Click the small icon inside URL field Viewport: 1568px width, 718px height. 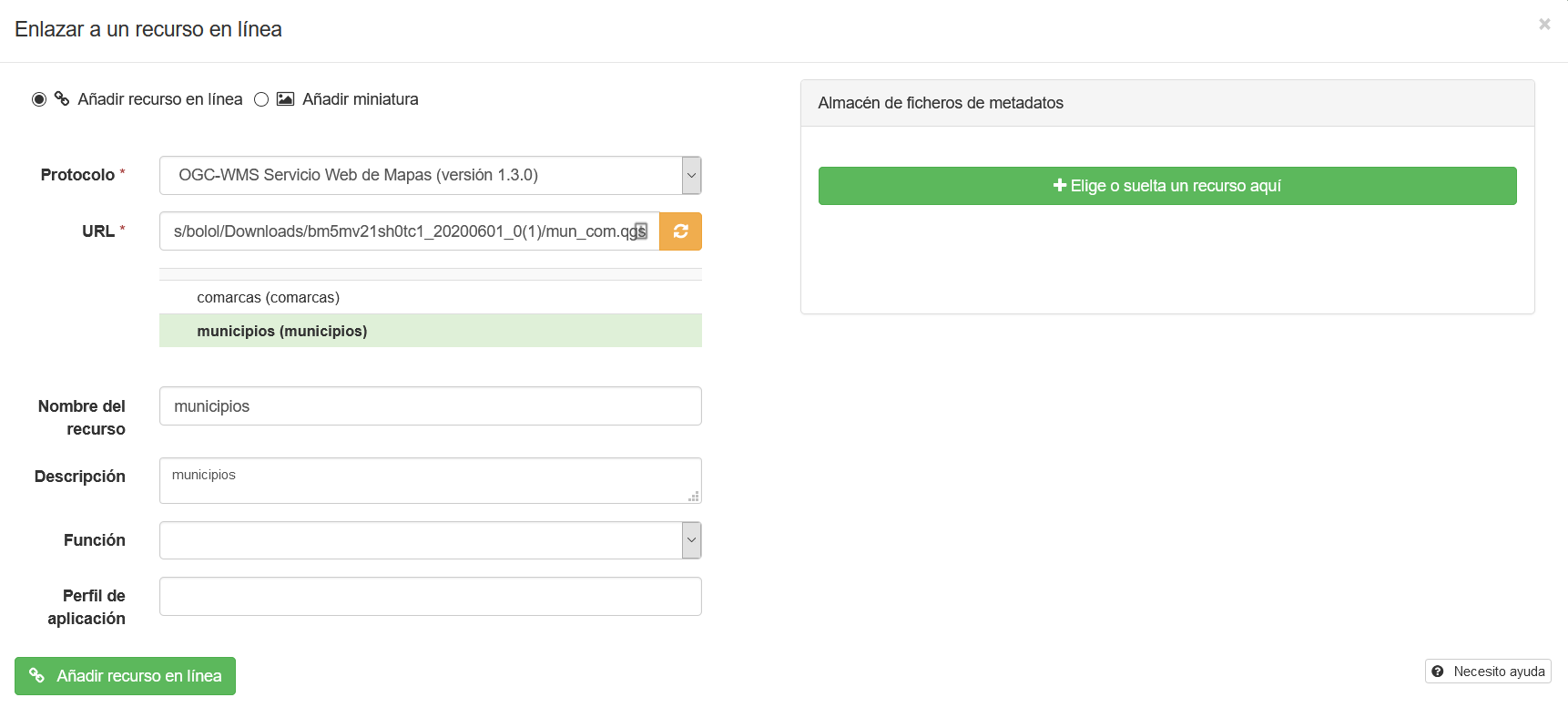(641, 231)
